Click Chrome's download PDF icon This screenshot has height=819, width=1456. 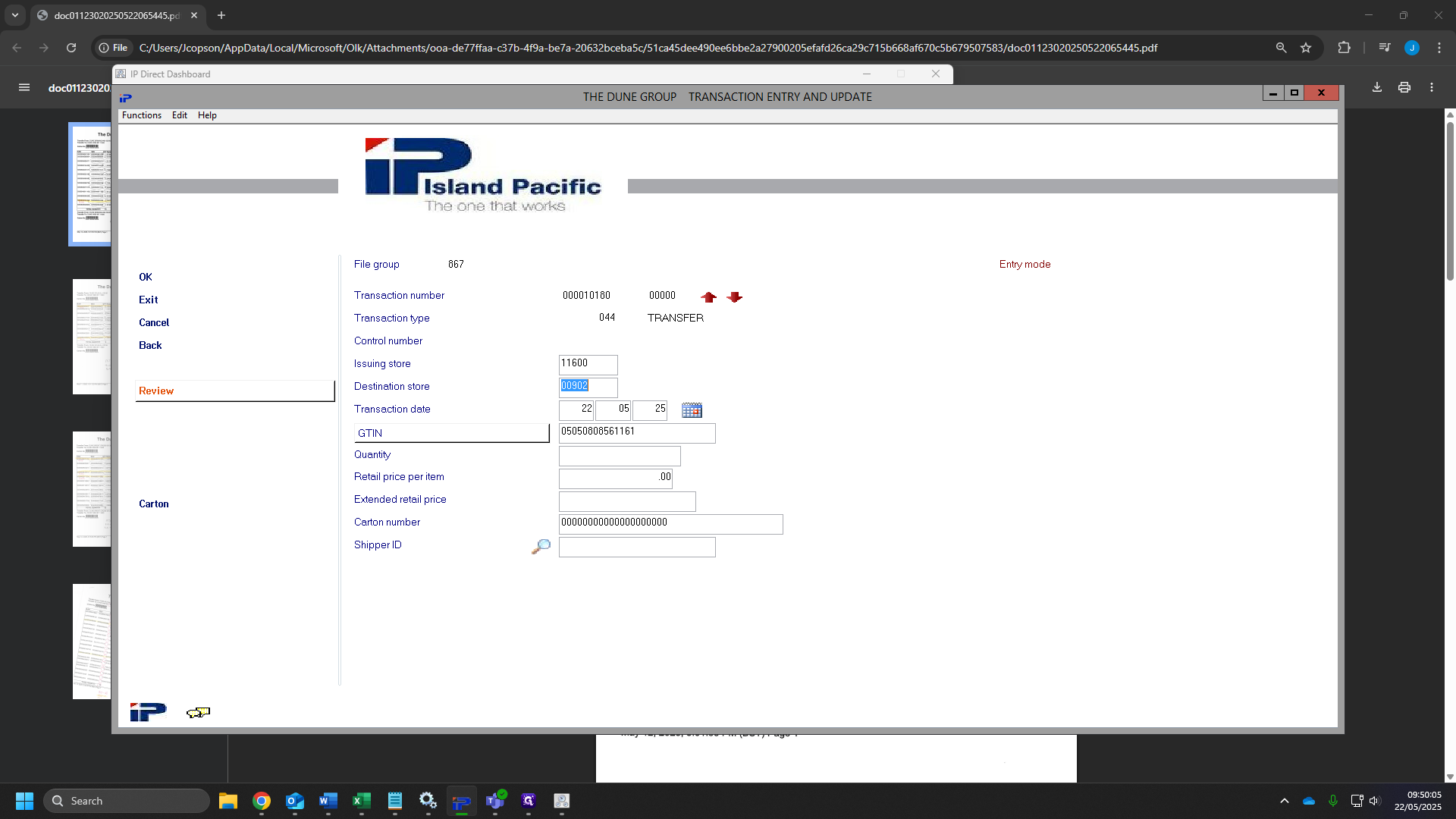coord(1377,87)
